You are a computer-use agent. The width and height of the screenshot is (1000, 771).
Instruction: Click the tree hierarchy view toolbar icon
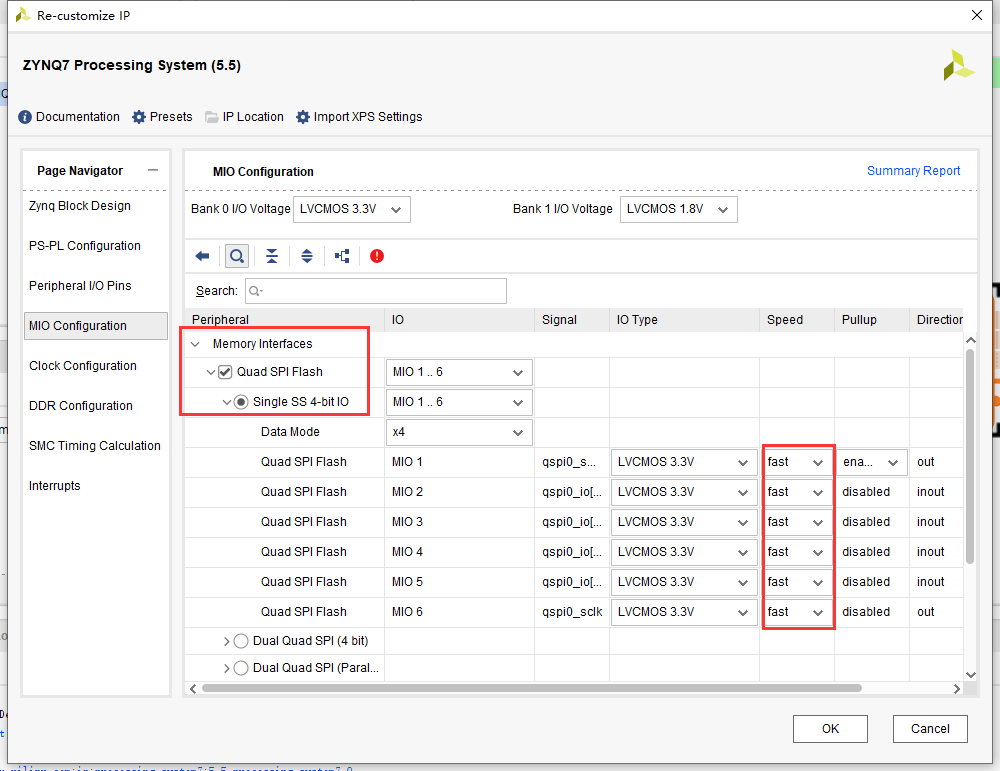point(342,256)
